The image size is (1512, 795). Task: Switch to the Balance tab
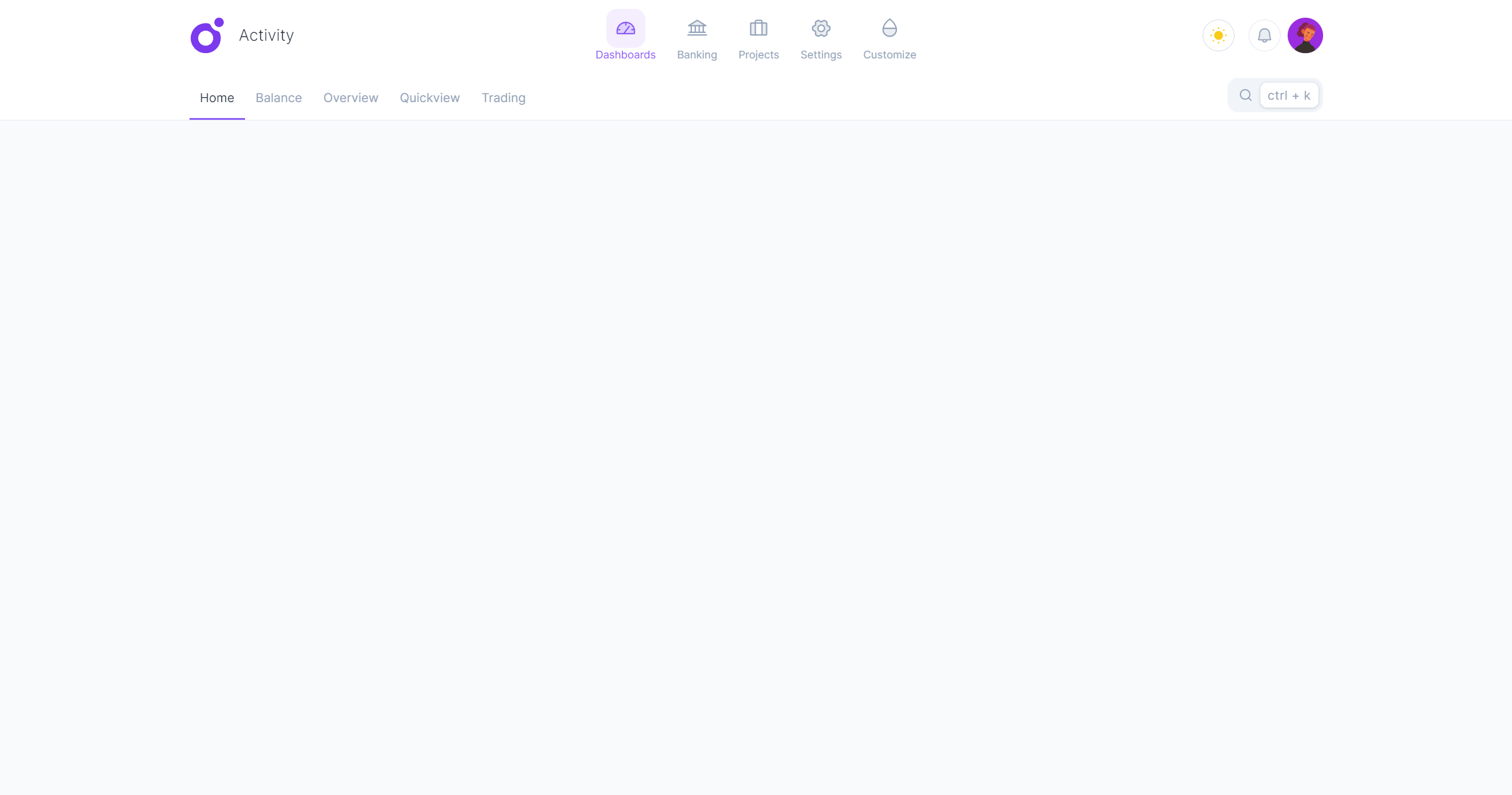[x=279, y=98]
